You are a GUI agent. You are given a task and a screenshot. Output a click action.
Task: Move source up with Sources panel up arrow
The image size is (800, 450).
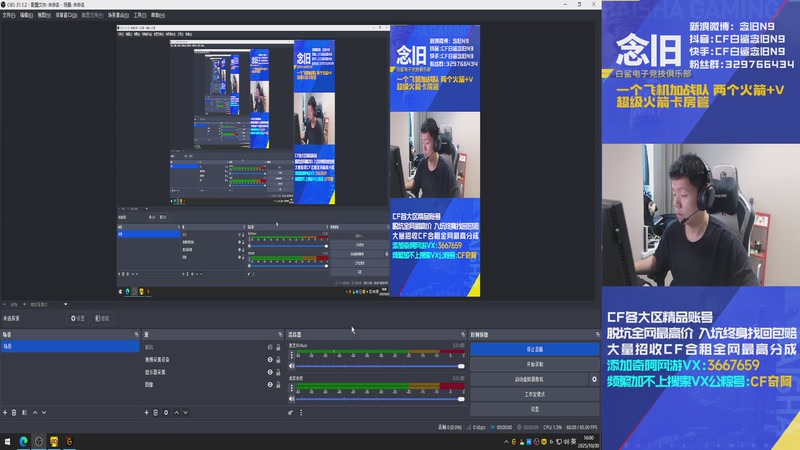[x=177, y=412]
